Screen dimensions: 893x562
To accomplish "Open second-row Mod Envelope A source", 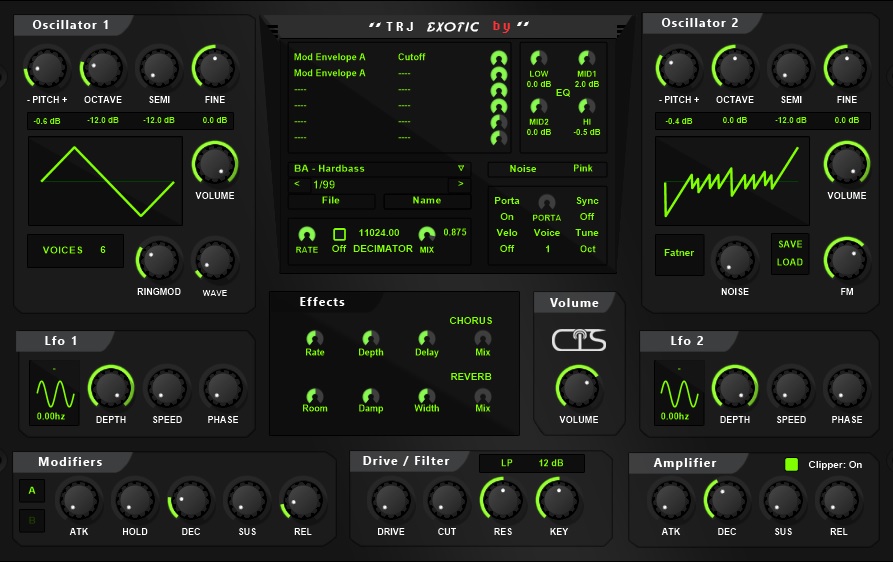I will 329,73.
